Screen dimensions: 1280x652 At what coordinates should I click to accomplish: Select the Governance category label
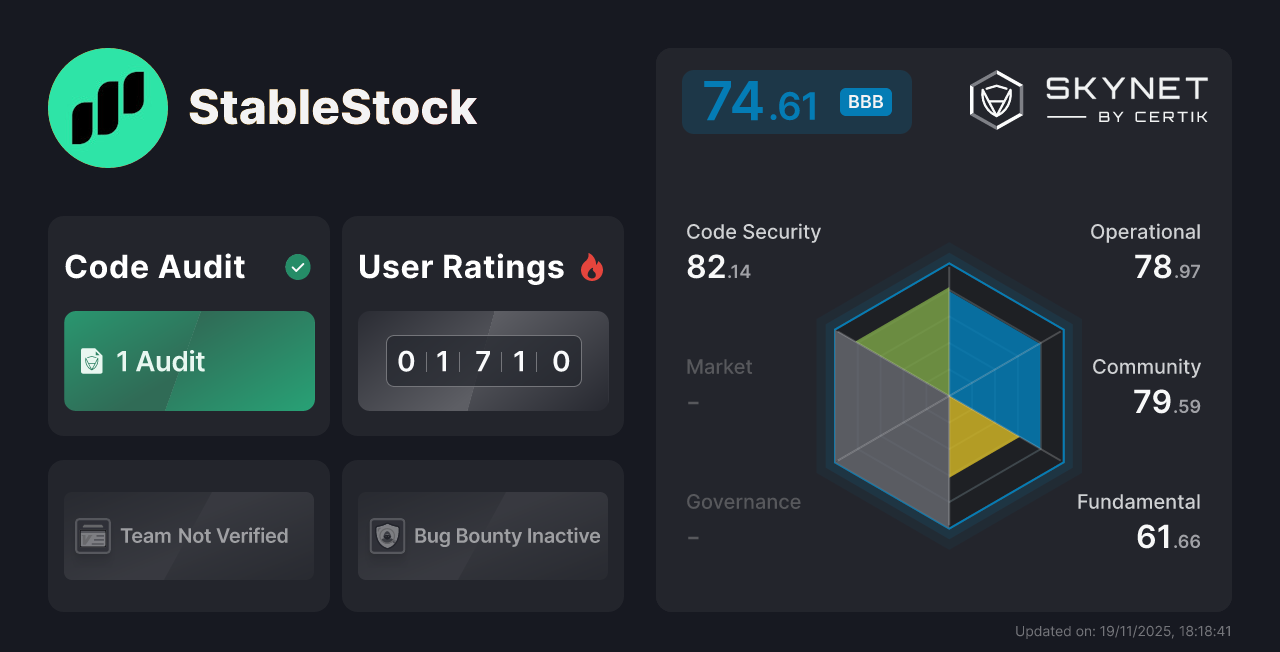pos(743,502)
